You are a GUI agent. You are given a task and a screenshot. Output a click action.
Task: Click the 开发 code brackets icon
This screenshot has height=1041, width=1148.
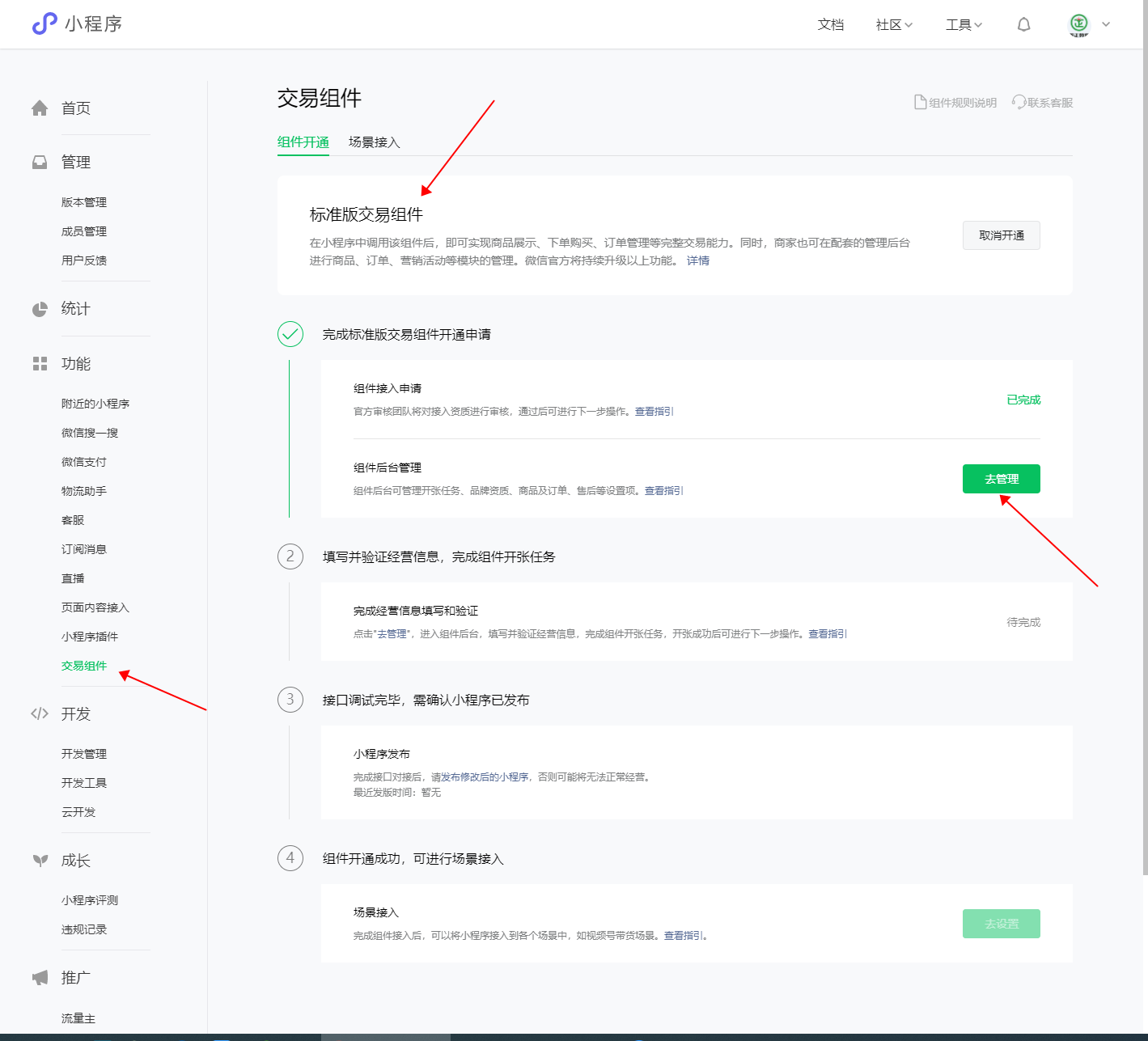click(x=40, y=713)
